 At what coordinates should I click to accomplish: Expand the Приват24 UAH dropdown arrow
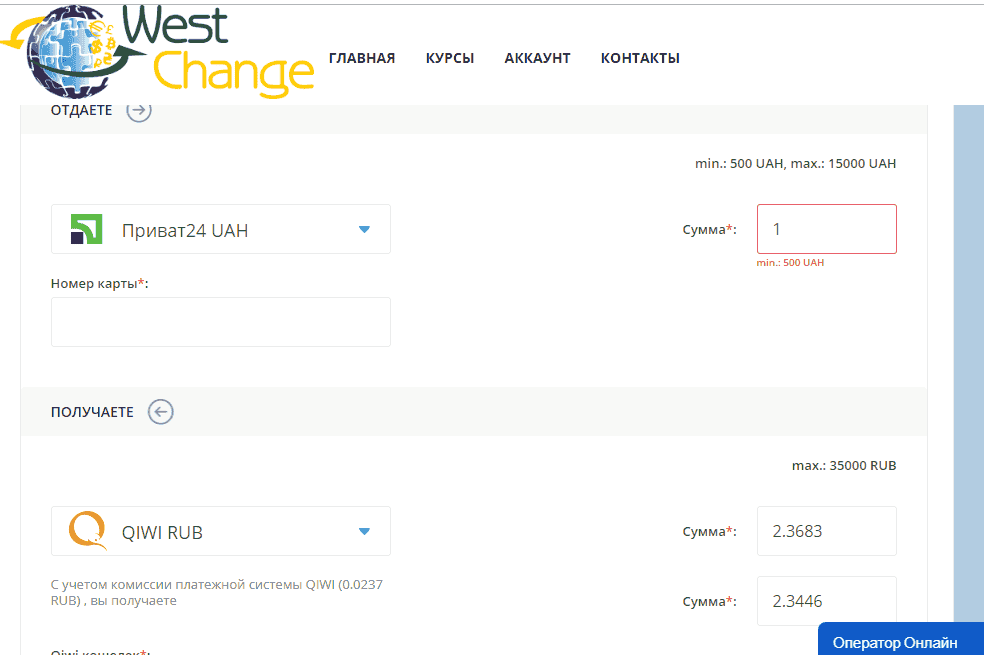[364, 230]
